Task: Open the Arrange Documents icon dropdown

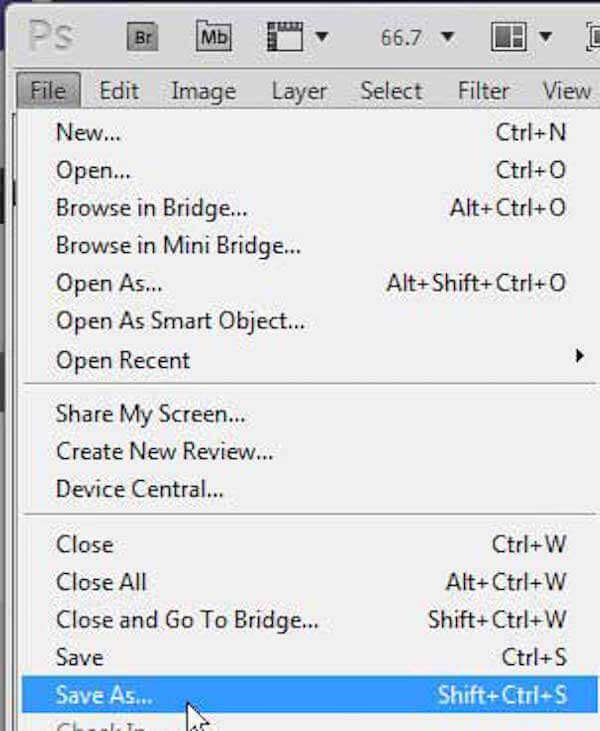Action: [521, 37]
